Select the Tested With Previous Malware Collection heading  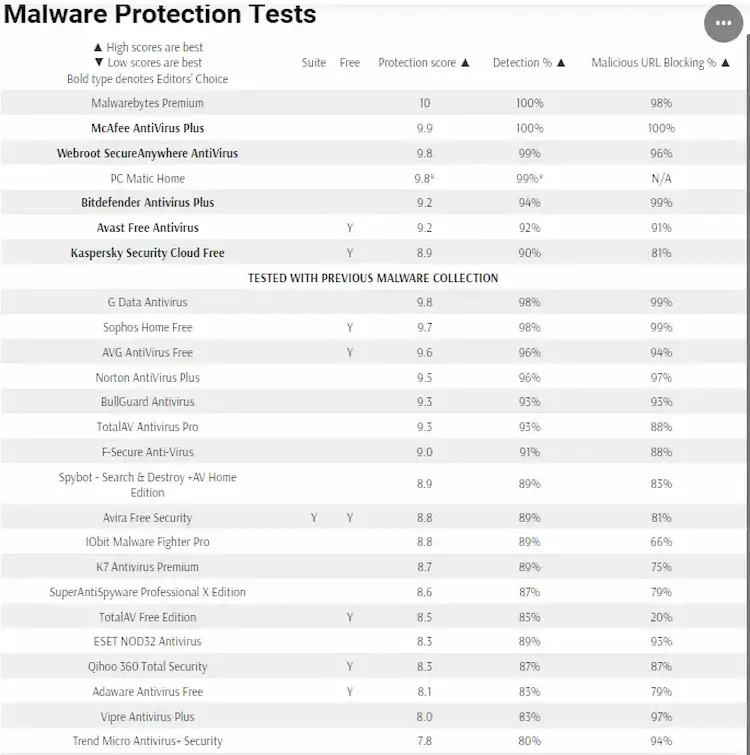pyautogui.click(x=373, y=278)
